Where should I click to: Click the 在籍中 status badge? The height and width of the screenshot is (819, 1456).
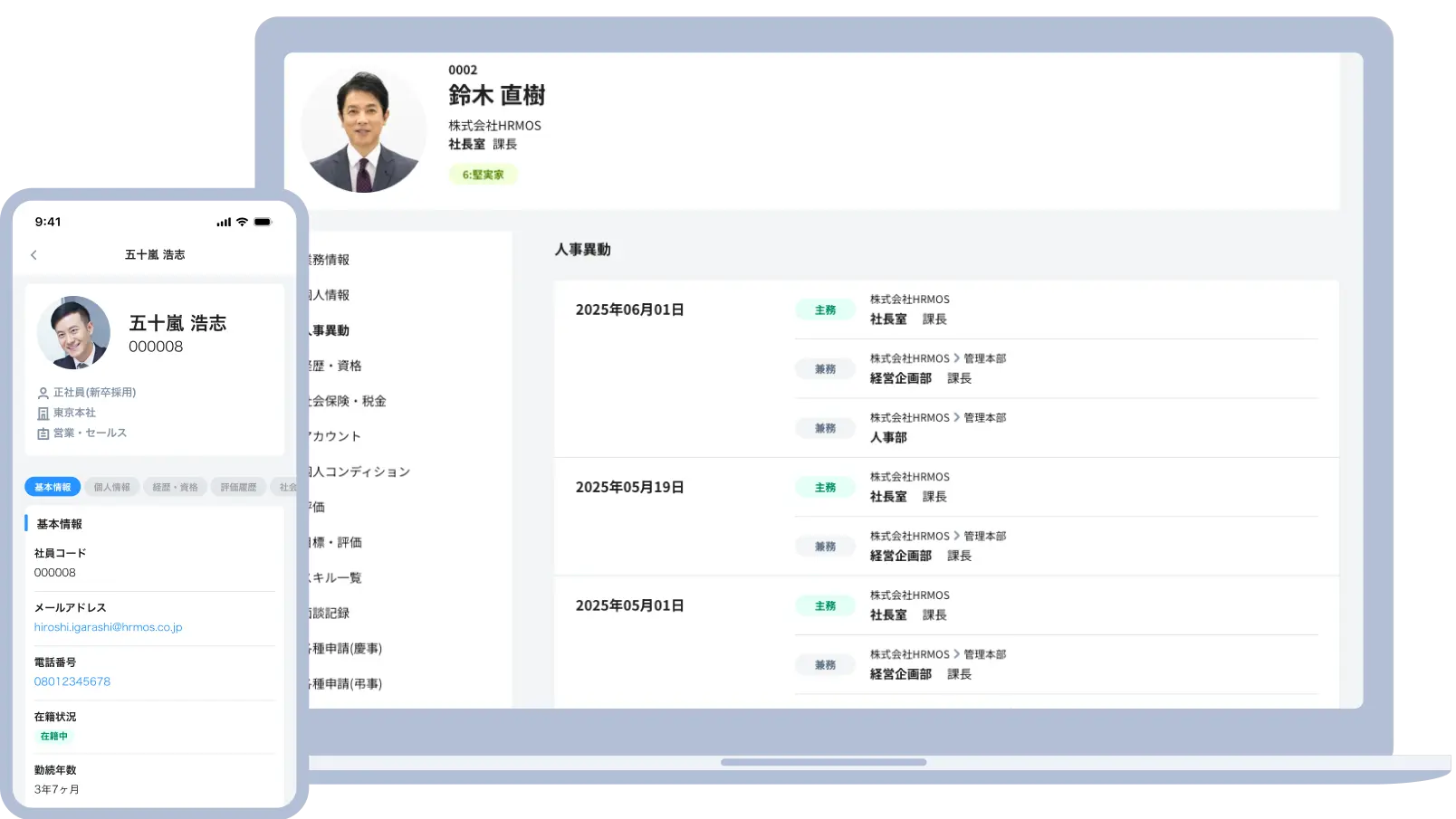pyautogui.click(x=53, y=736)
